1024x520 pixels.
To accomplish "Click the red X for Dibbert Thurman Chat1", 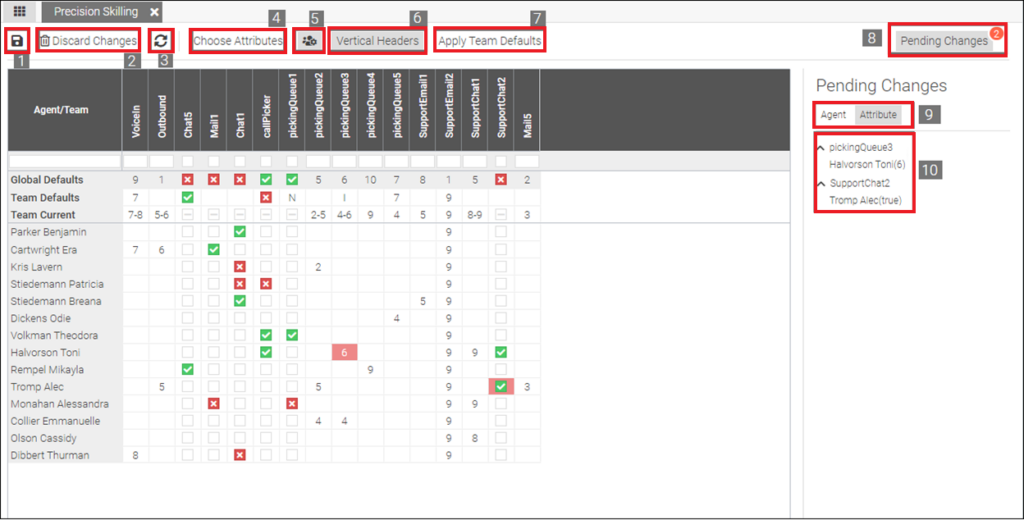I will coord(239,456).
